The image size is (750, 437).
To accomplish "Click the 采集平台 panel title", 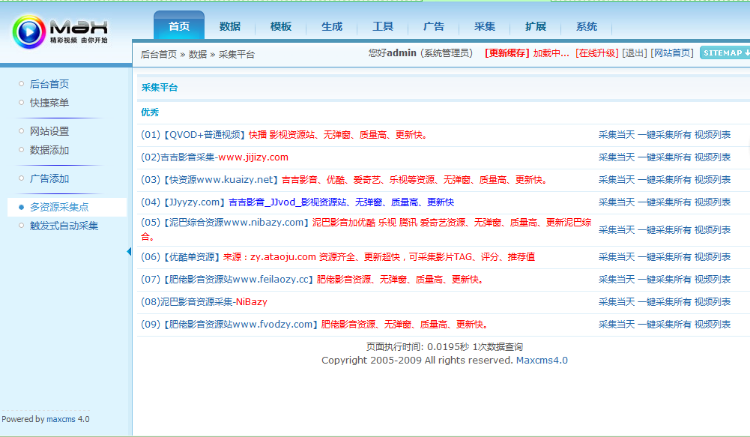I will point(160,87).
